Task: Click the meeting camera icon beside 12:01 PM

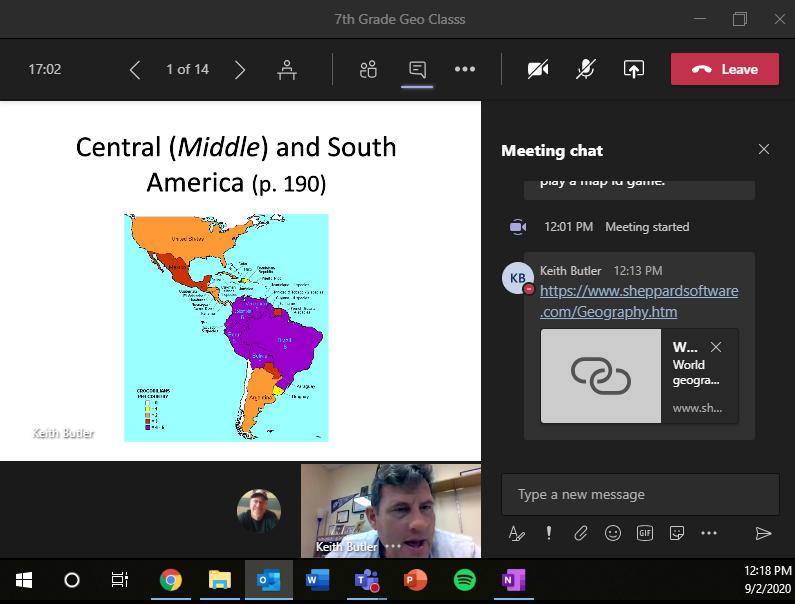Action: (518, 227)
